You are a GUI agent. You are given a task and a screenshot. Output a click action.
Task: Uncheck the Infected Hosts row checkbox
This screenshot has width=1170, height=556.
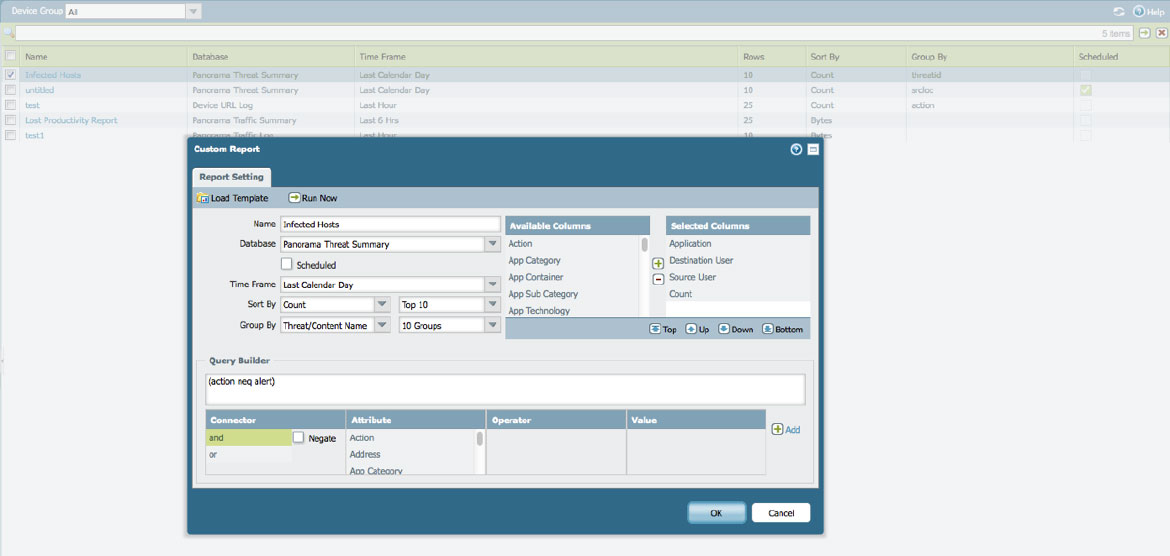tap(11, 75)
